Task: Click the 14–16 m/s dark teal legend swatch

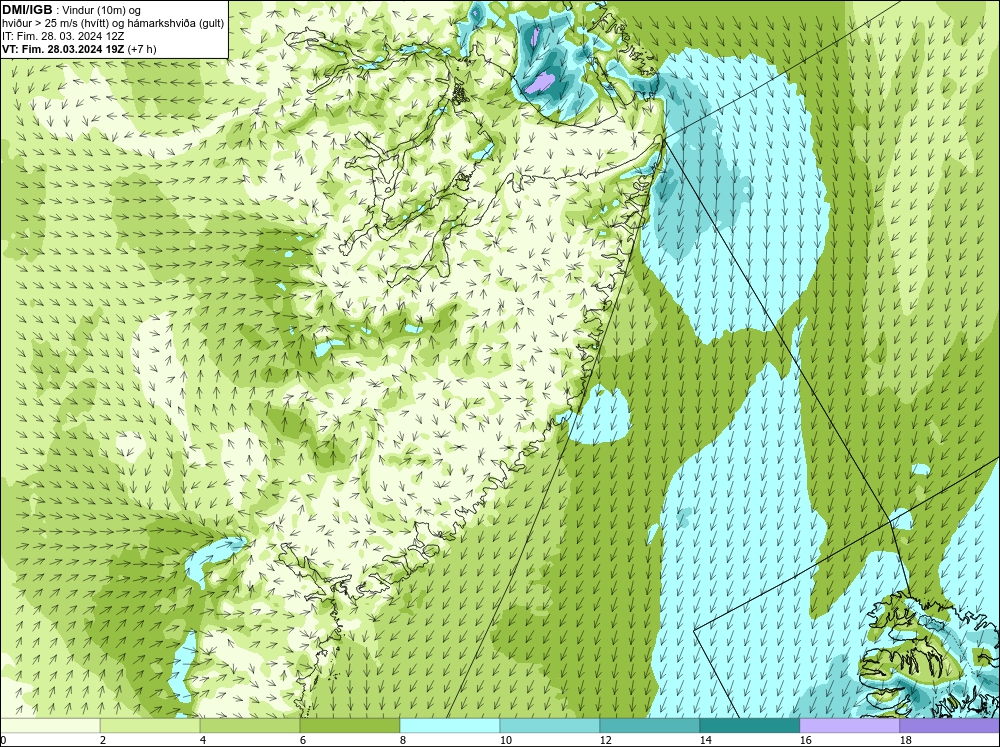Action: 749,725
